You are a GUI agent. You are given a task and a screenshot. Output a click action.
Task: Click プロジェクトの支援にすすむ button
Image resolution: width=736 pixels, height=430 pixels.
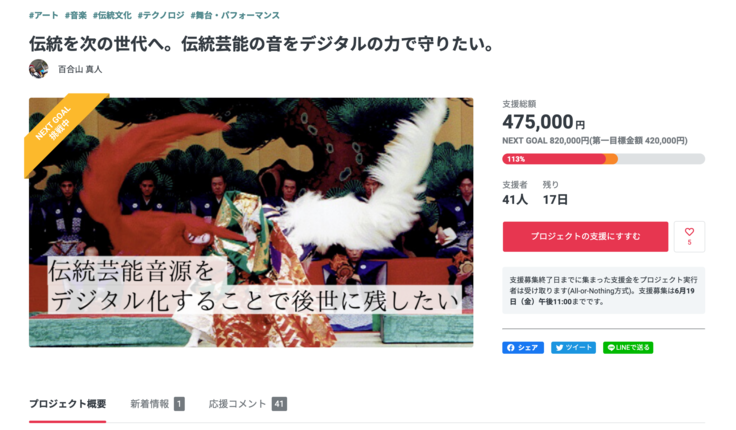click(585, 237)
